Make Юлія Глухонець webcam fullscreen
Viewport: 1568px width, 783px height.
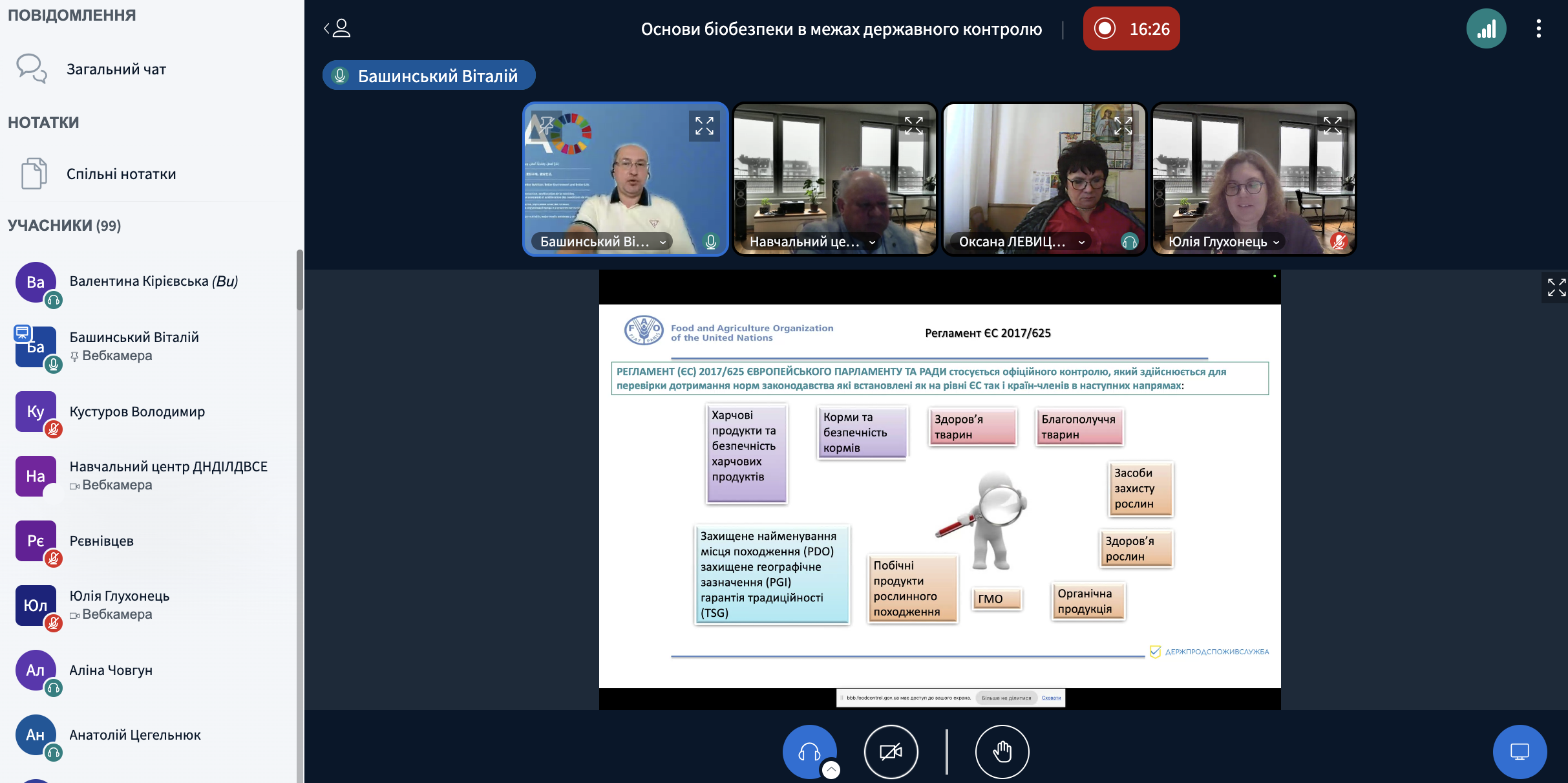(x=1332, y=125)
